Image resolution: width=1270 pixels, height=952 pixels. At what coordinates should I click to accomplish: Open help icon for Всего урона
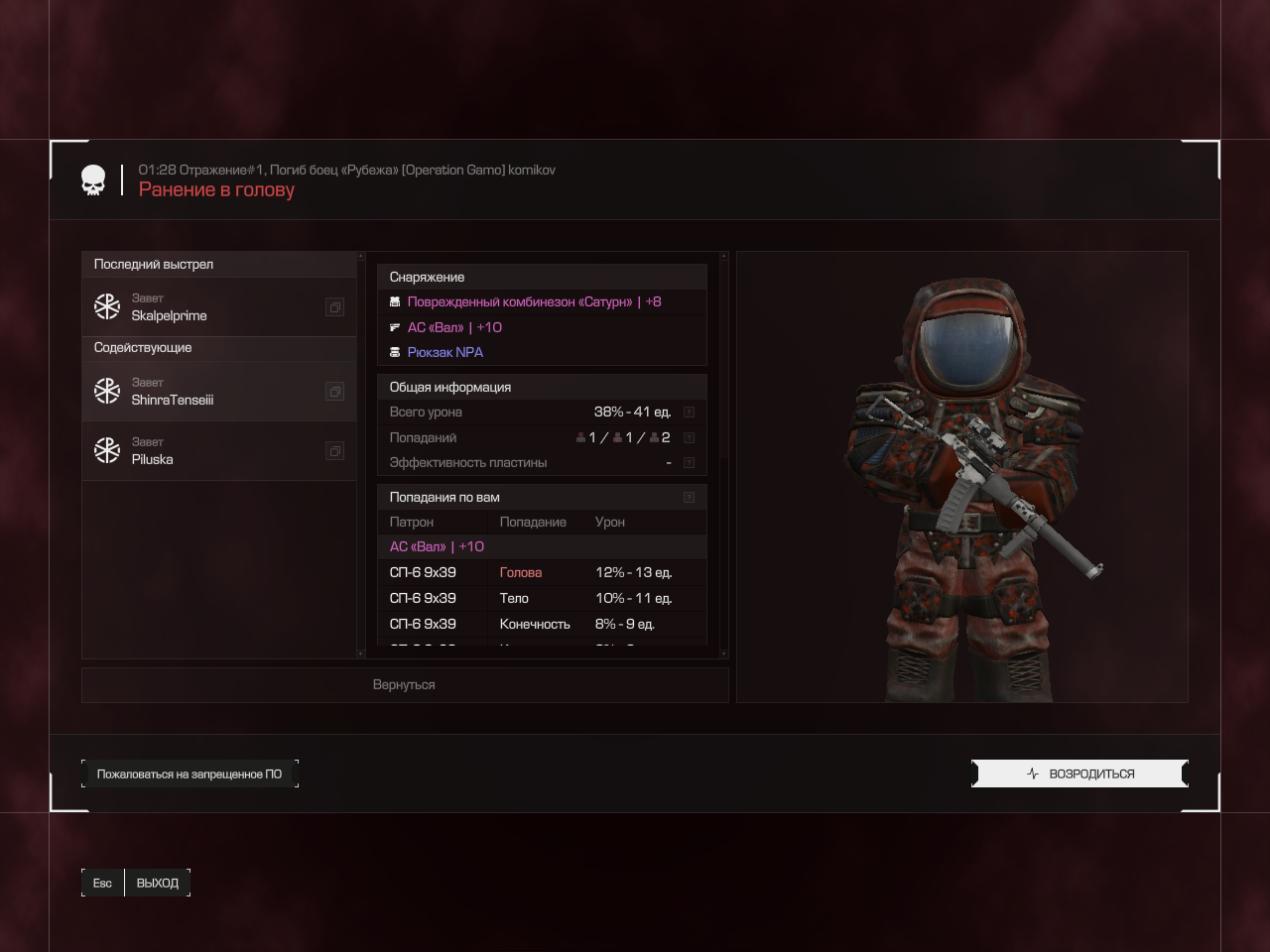tap(689, 412)
